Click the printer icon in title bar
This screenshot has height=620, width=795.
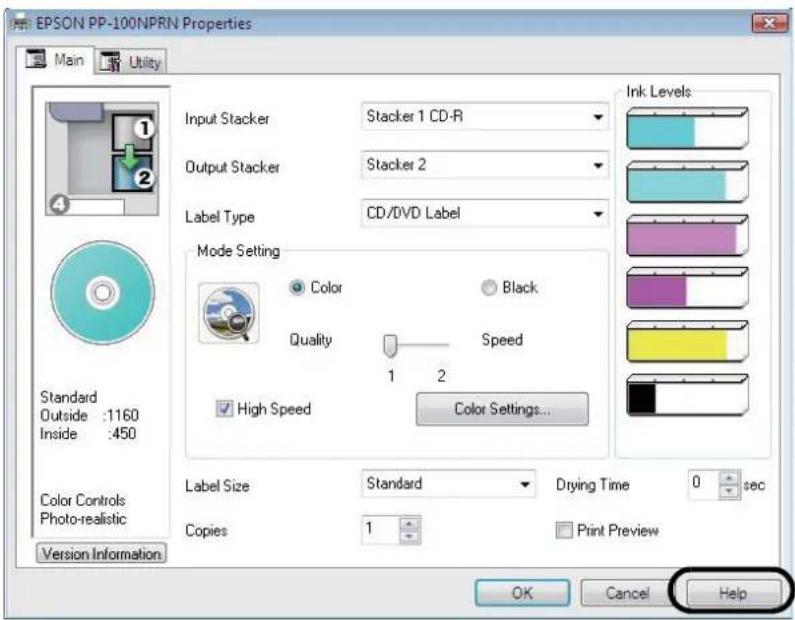click(20, 23)
